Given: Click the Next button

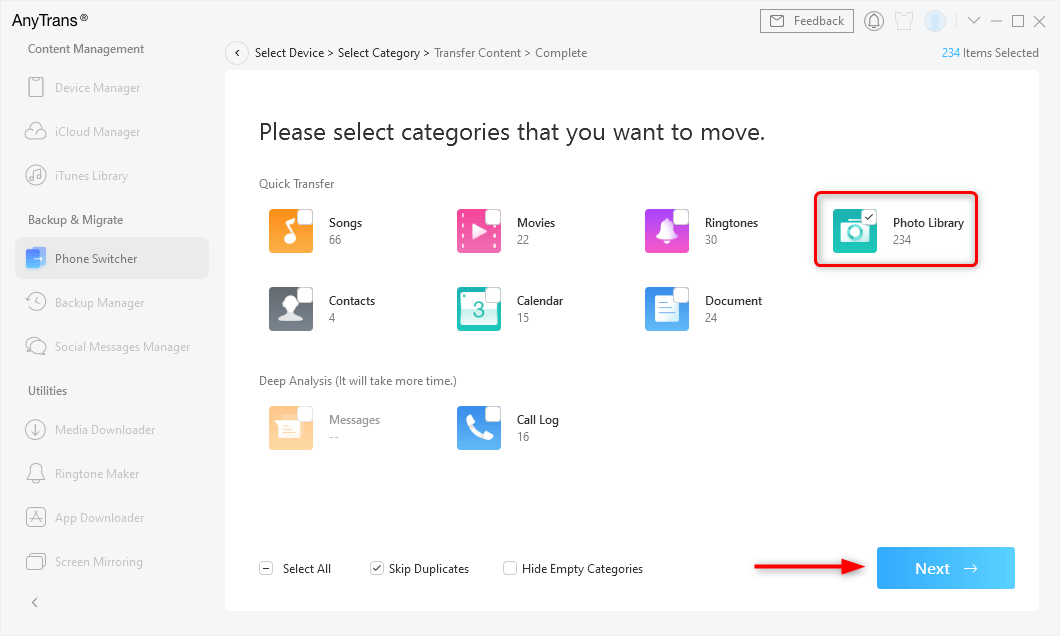Looking at the screenshot, I should point(945,568).
